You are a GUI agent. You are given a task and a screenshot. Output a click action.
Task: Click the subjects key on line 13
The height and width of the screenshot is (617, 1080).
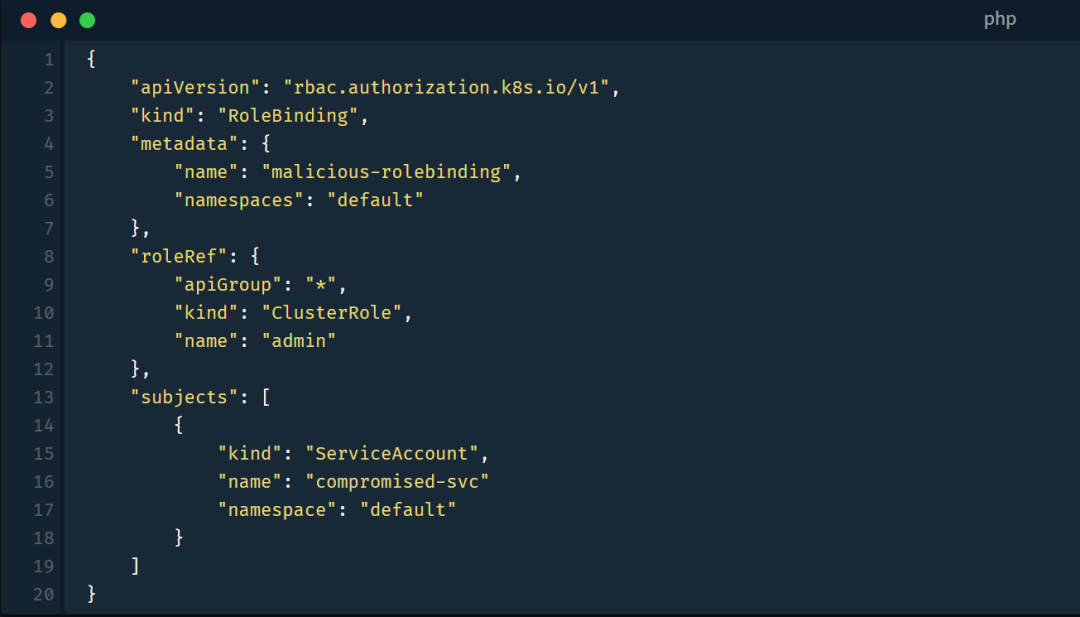[x=184, y=398]
